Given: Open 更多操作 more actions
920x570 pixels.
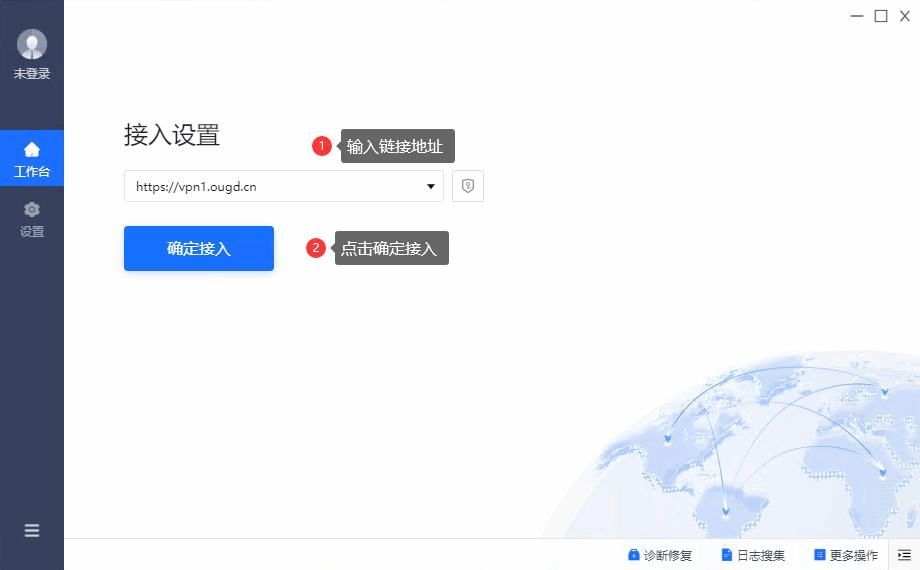Looking at the screenshot, I should tap(845, 555).
